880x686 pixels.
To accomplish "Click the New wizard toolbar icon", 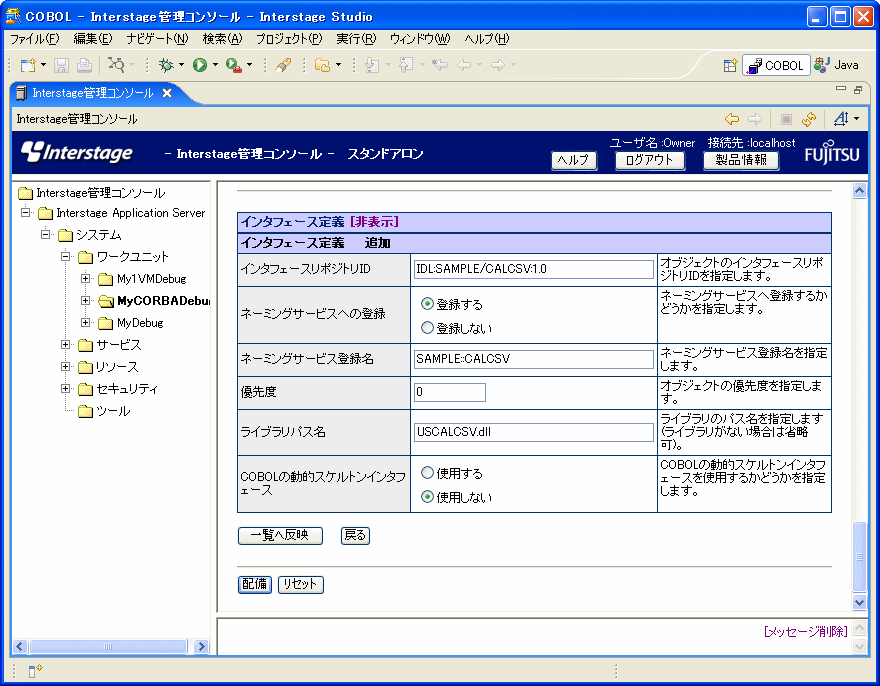I will [x=28, y=65].
